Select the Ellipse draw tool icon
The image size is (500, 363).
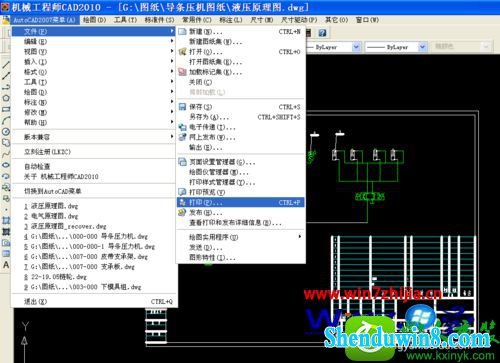(6, 165)
